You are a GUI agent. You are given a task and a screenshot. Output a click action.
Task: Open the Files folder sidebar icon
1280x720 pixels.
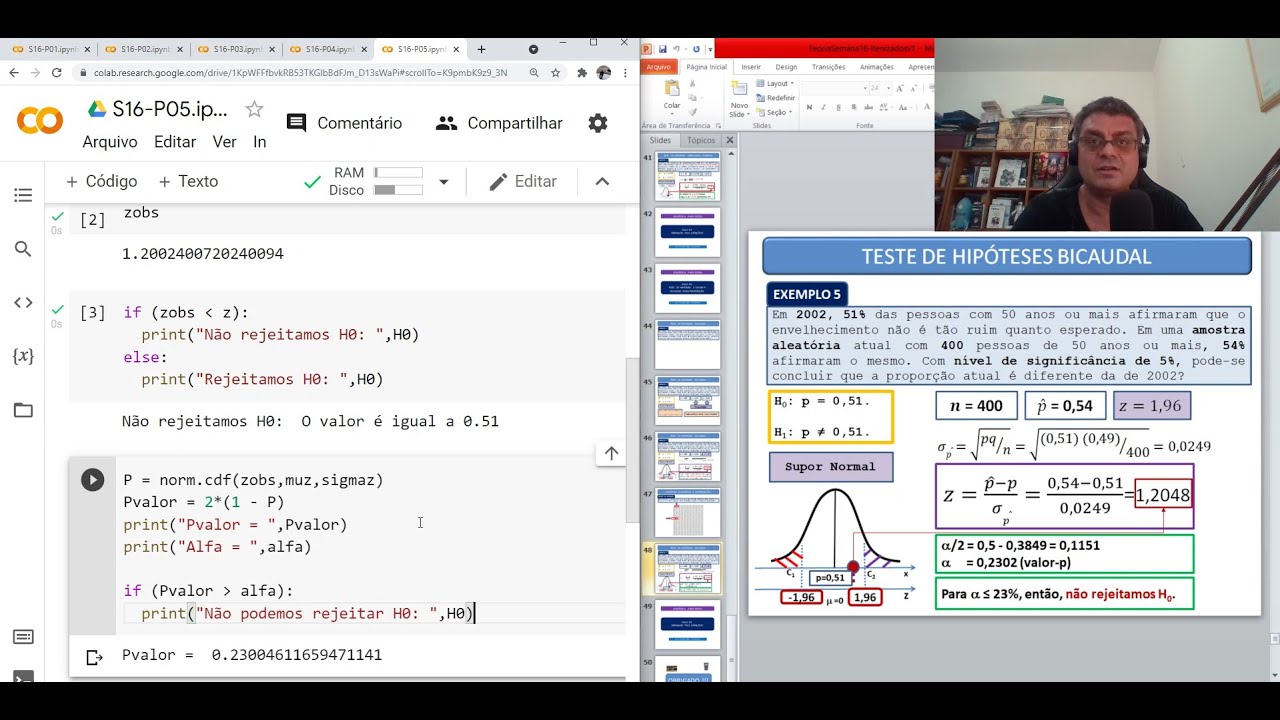tap(23, 410)
